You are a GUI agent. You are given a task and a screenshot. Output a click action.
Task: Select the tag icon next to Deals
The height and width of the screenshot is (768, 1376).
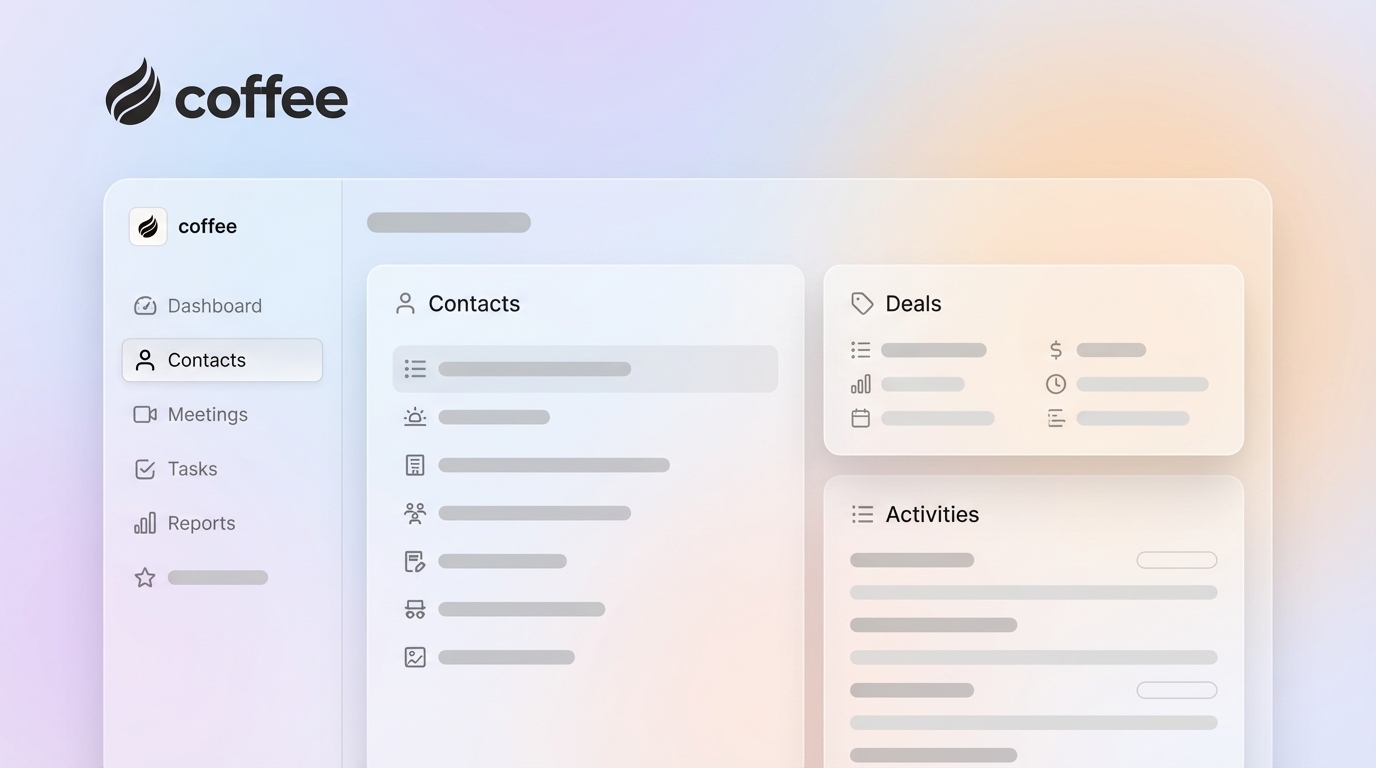point(861,302)
